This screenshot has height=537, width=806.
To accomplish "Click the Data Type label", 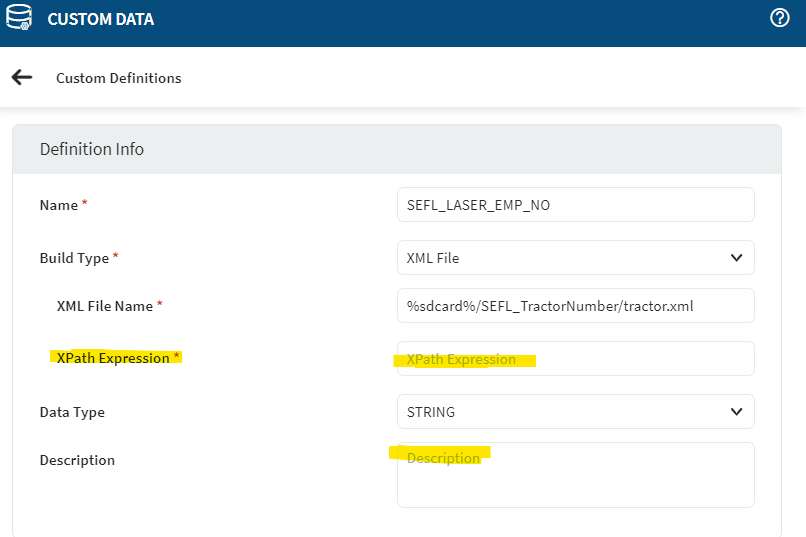I will [72, 412].
